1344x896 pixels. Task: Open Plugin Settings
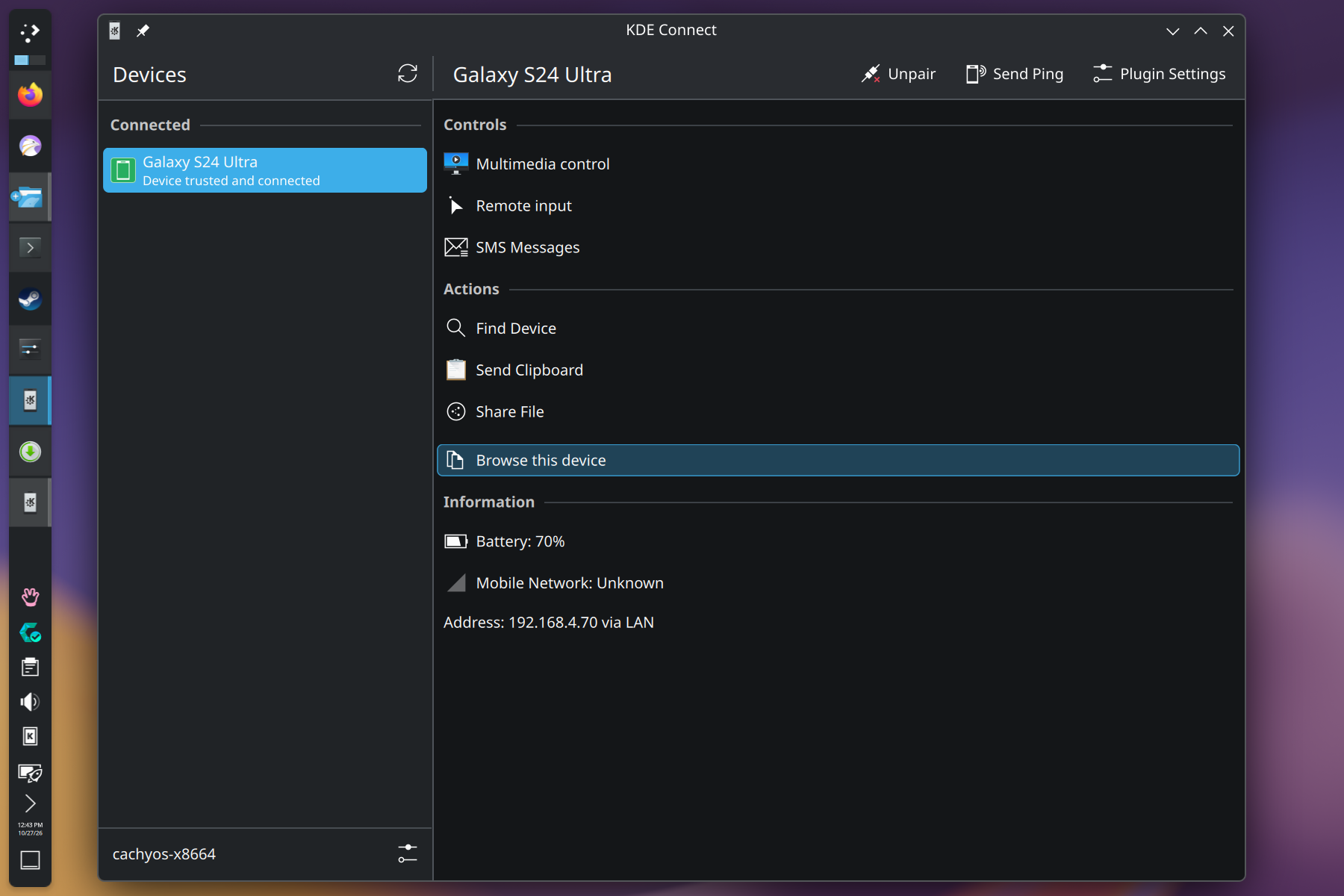tap(1159, 74)
